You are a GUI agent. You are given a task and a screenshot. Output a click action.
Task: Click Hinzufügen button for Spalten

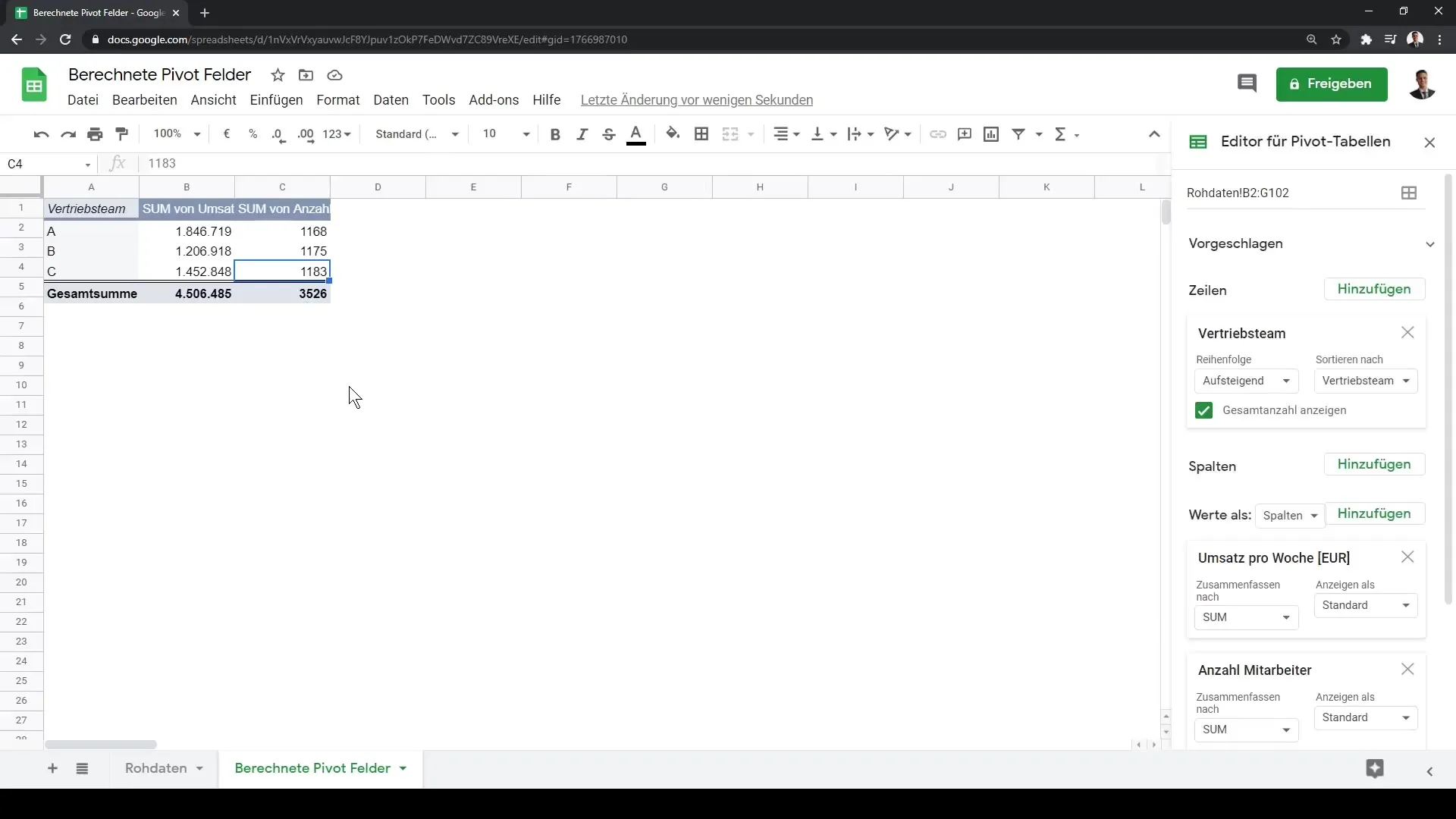(1375, 464)
